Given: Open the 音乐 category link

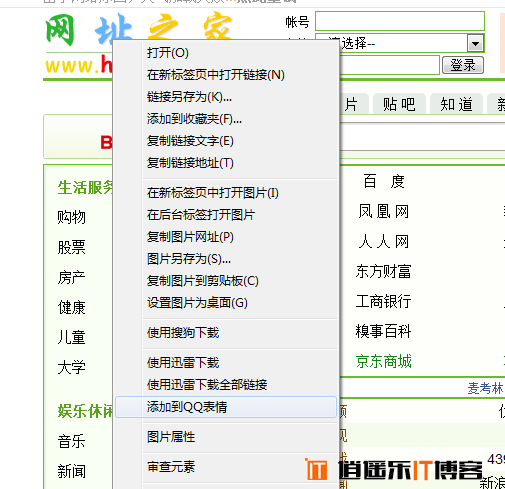Looking at the screenshot, I should tap(72, 441).
